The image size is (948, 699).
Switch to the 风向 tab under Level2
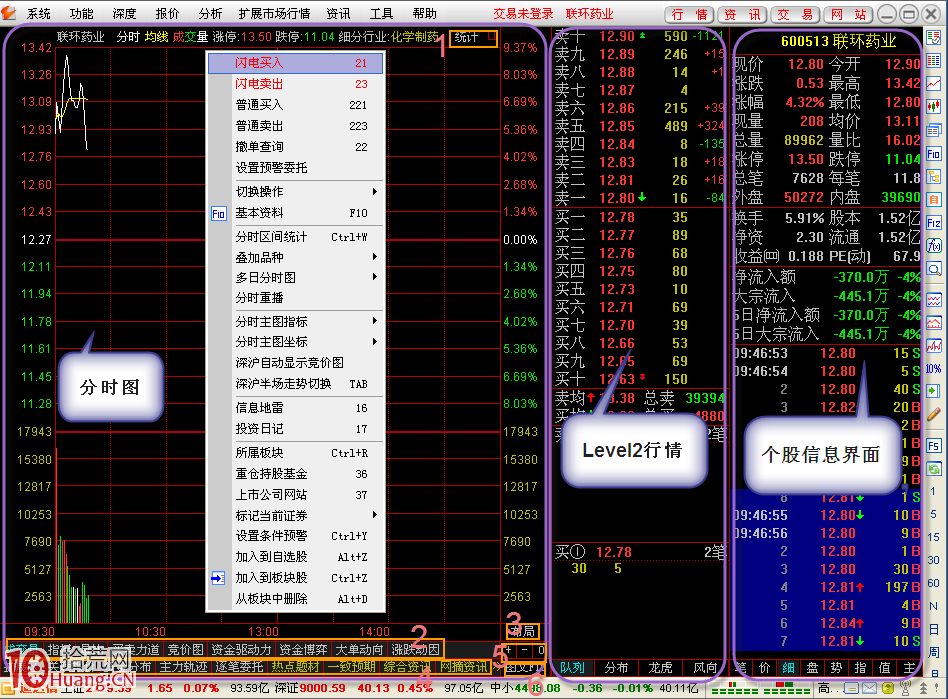coord(704,668)
